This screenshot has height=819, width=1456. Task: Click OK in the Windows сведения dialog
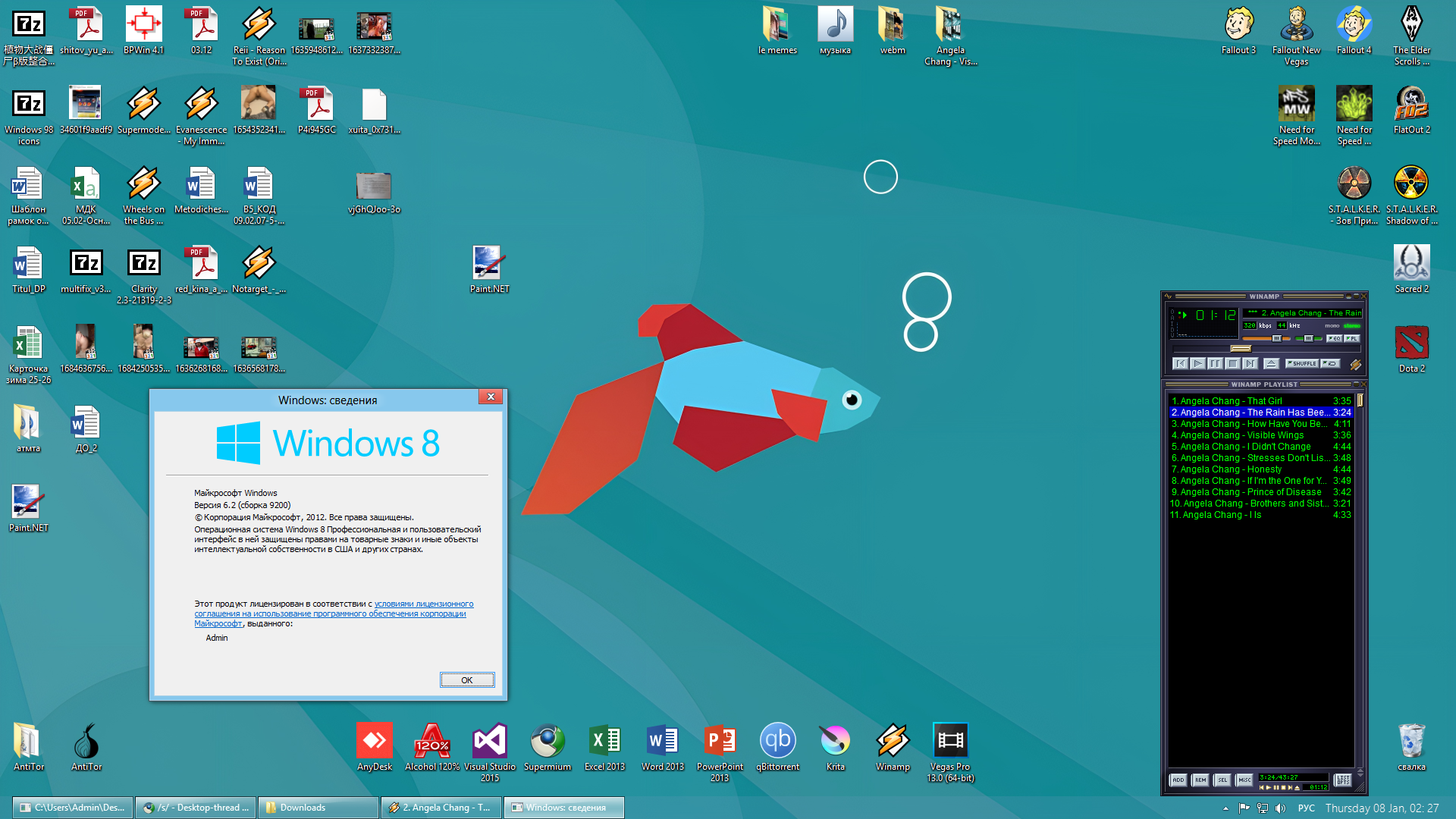467,680
